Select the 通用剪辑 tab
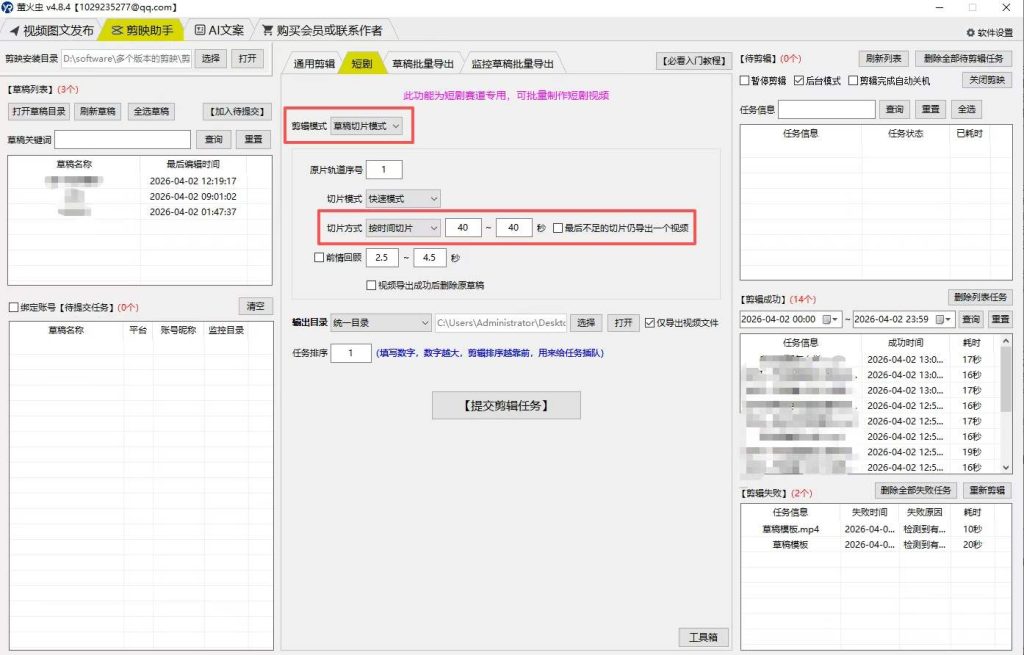1024x655 pixels. tap(314, 63)
